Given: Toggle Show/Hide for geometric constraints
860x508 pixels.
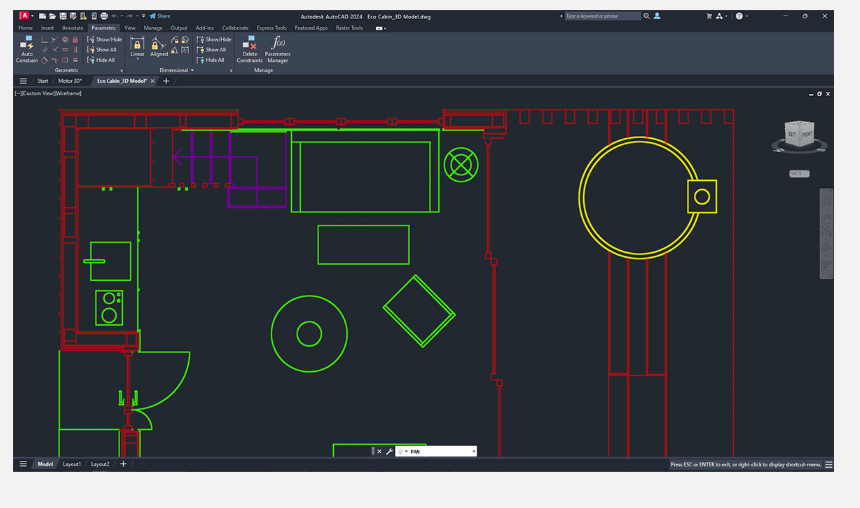Looking at the screenshot, I should point(104,39).
